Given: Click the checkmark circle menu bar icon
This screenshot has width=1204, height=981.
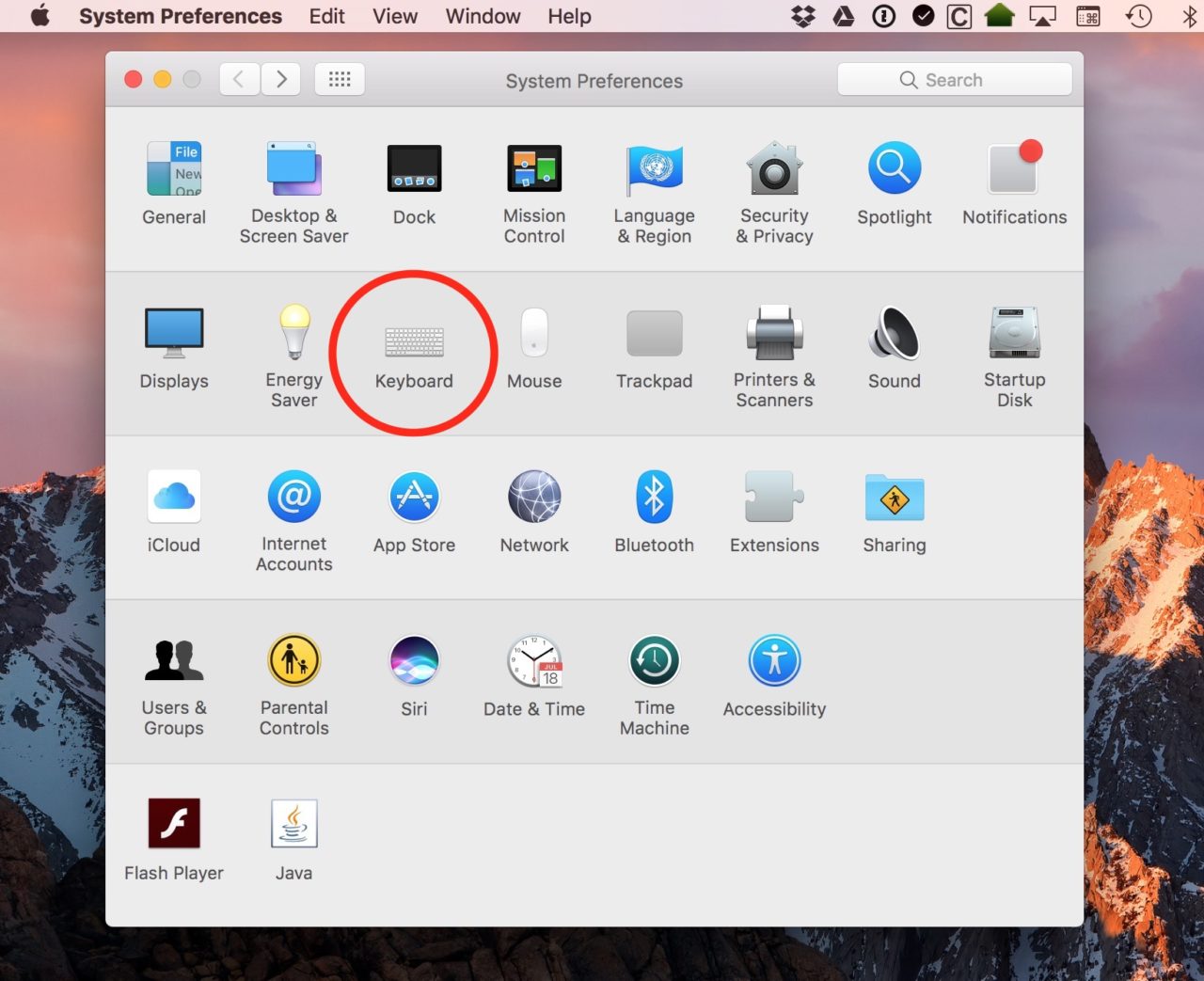Looking at the screenshot, I should 924,16.
